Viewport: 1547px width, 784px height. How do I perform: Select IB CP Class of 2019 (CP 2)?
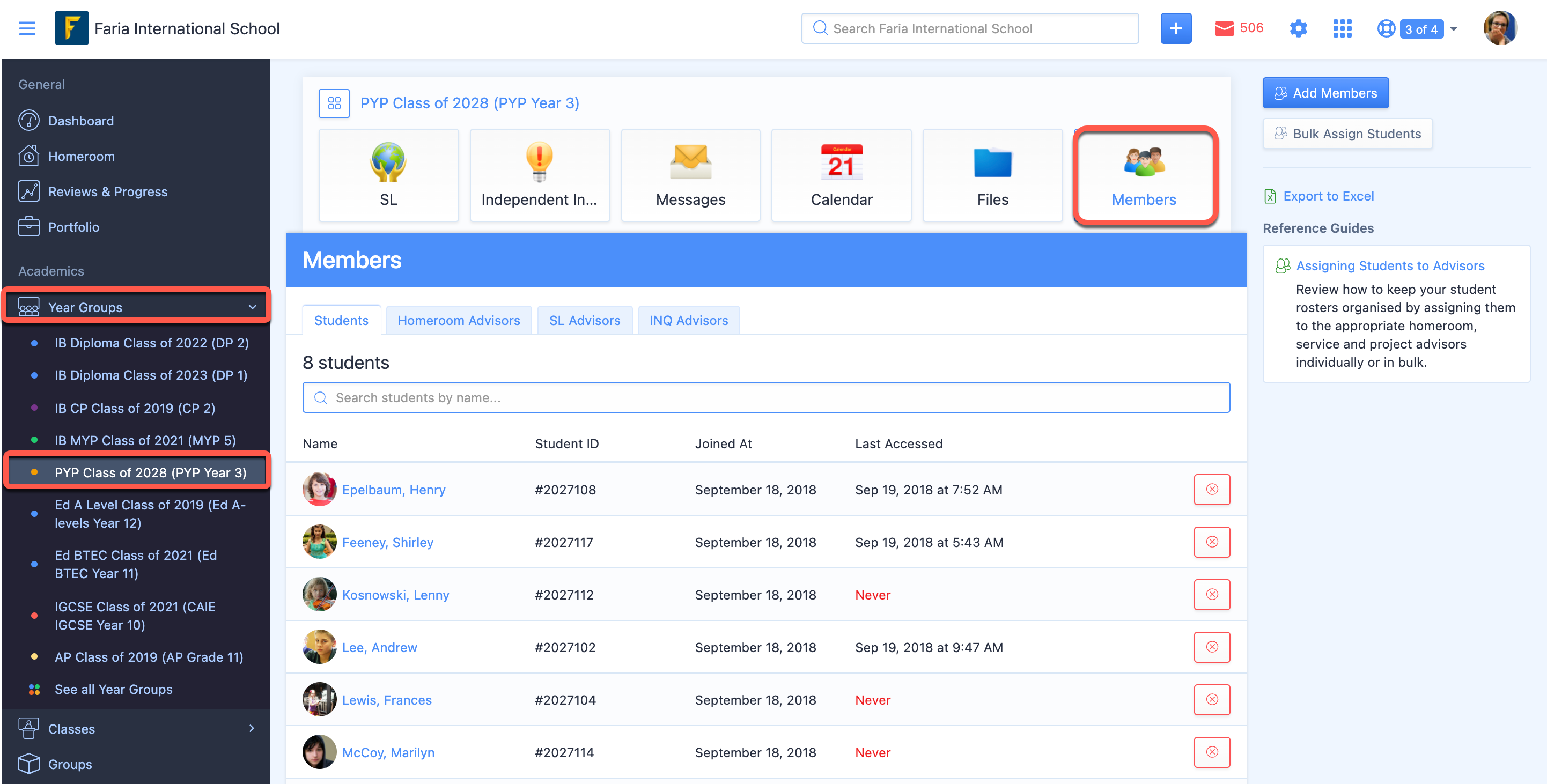(x=135, y=408)
